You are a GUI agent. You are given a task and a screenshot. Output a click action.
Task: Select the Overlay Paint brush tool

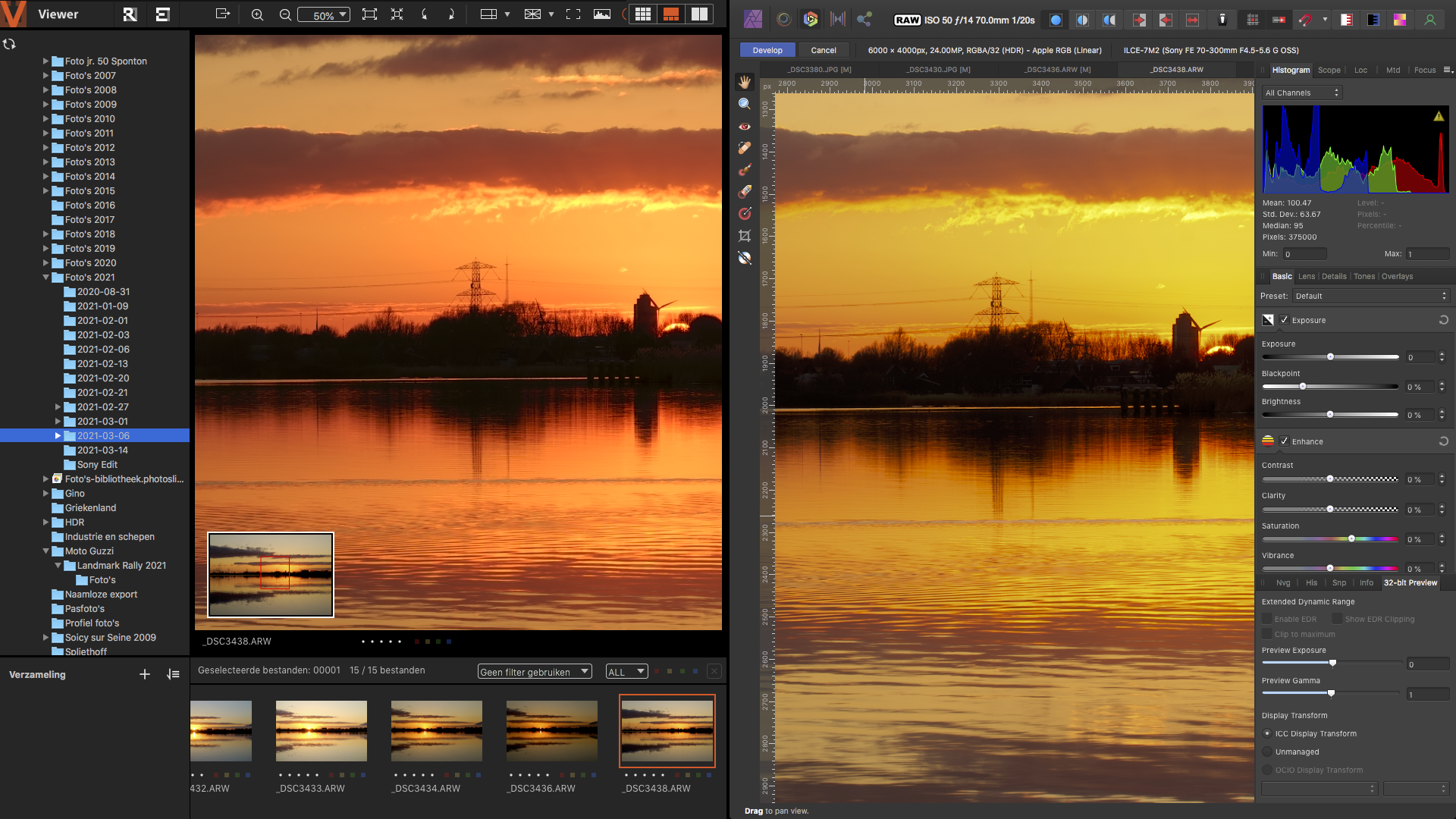745,170
